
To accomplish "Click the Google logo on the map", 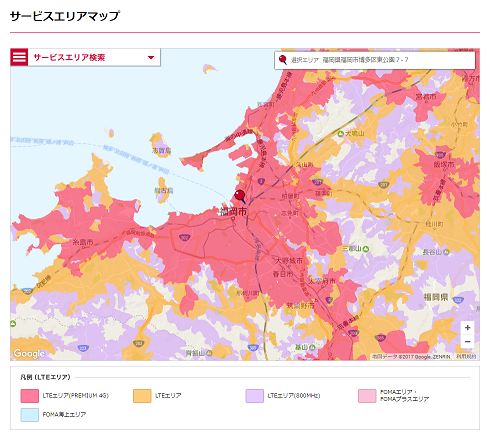I will click(29, 353).
